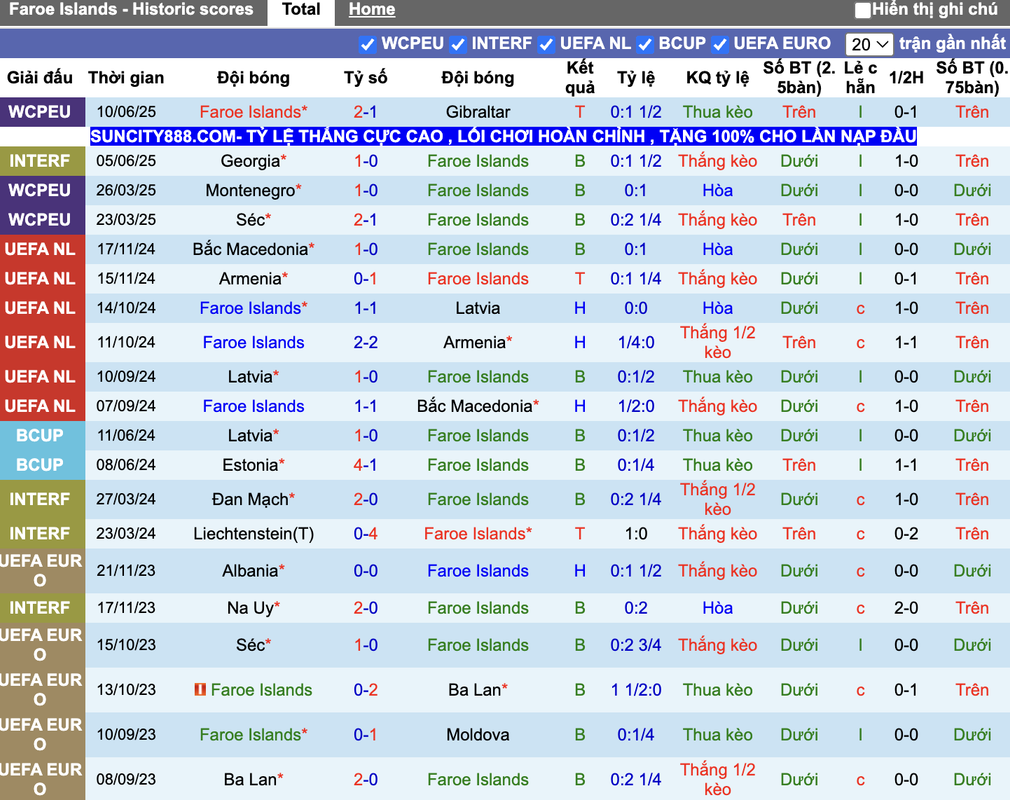Screen dimensions: 1010x800
Task: Click Latvia in the 10/09/24 row
Action: pos(253,377)
